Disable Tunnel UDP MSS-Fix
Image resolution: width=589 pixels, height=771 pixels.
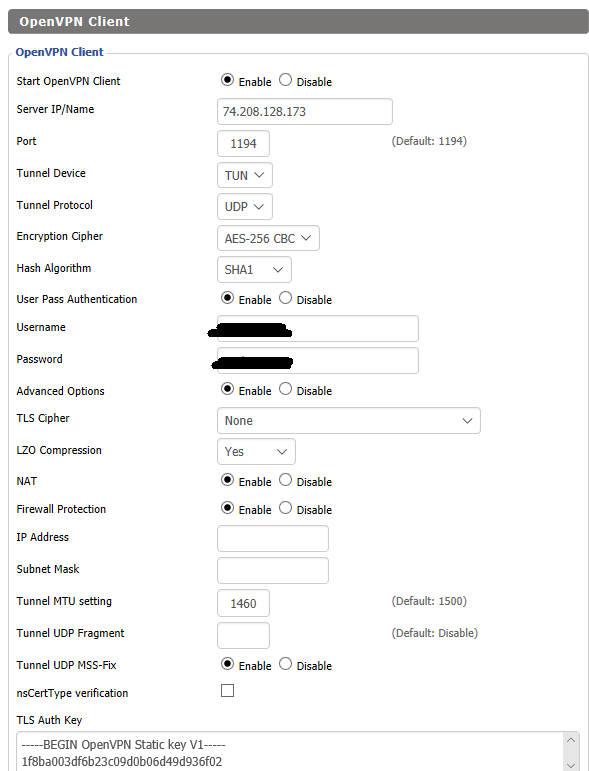(x=285, y=663)
